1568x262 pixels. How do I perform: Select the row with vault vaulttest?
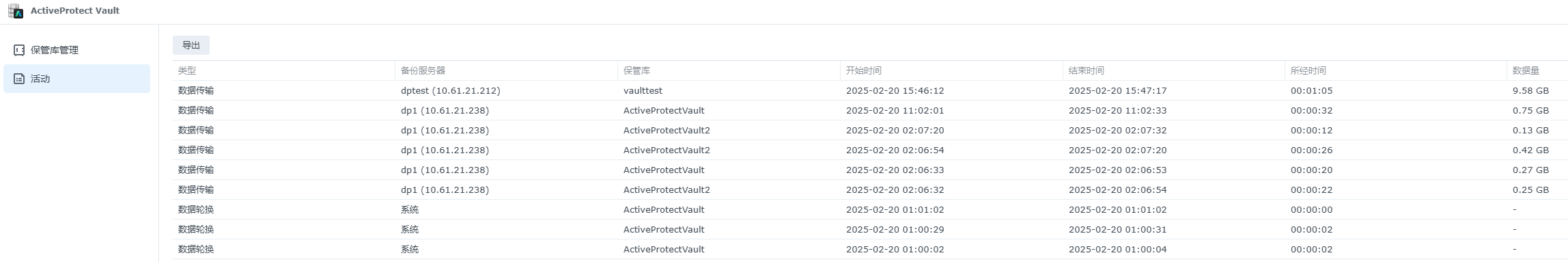pyautogui.click(x=870, y=90)
